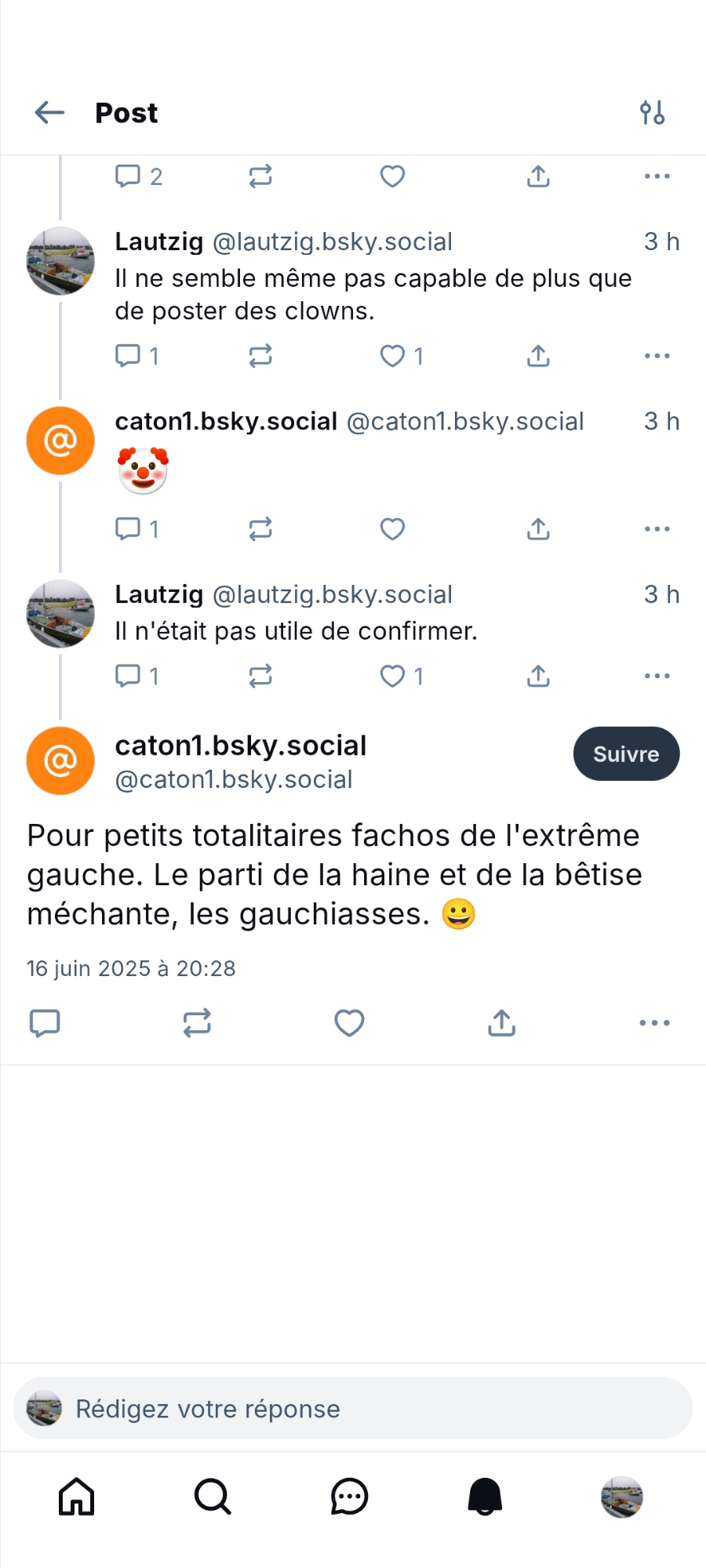Share the main post dated 16 juin

501,1023
